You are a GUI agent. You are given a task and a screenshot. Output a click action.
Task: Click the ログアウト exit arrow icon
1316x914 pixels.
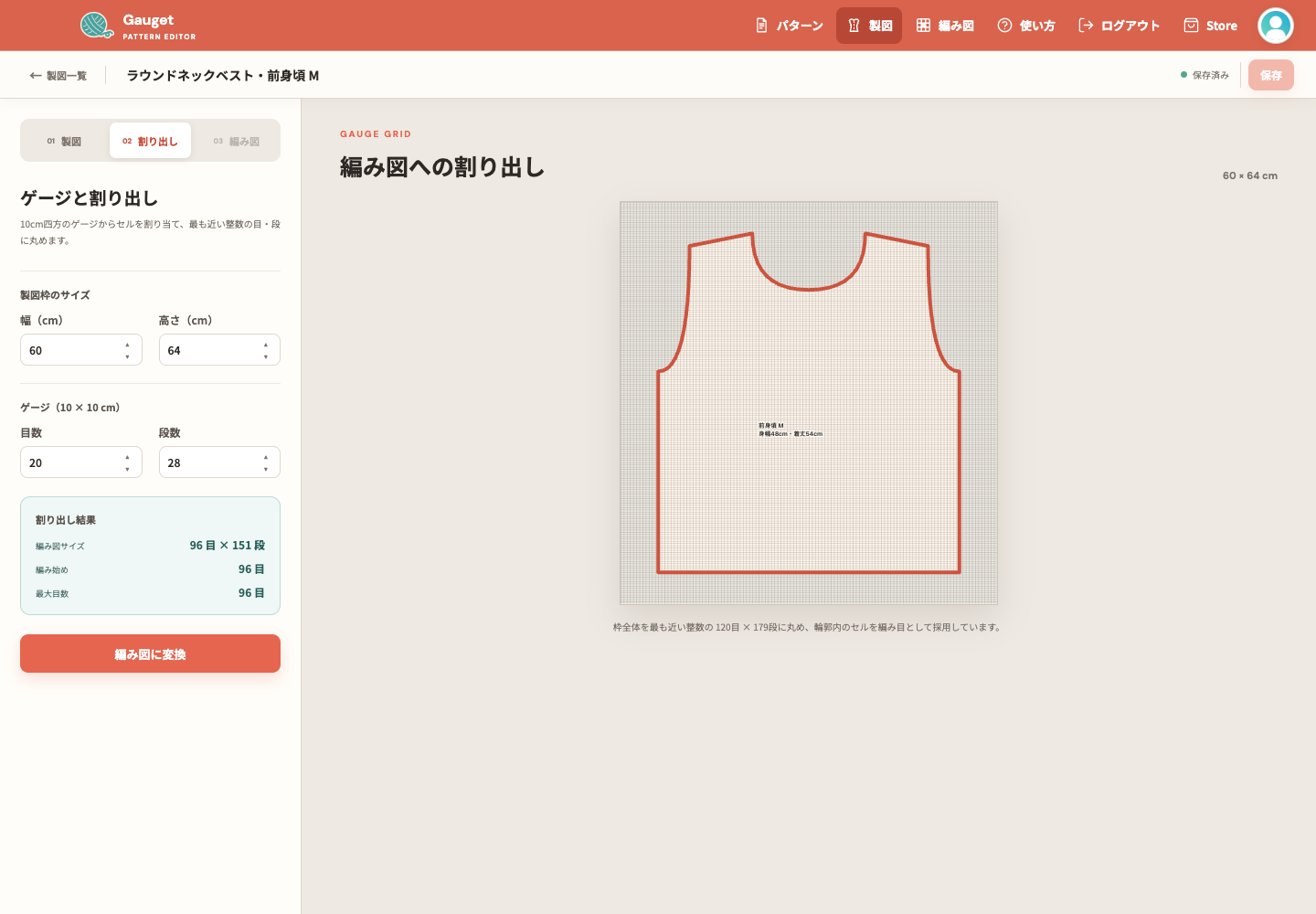click(x=1086, y=26)
